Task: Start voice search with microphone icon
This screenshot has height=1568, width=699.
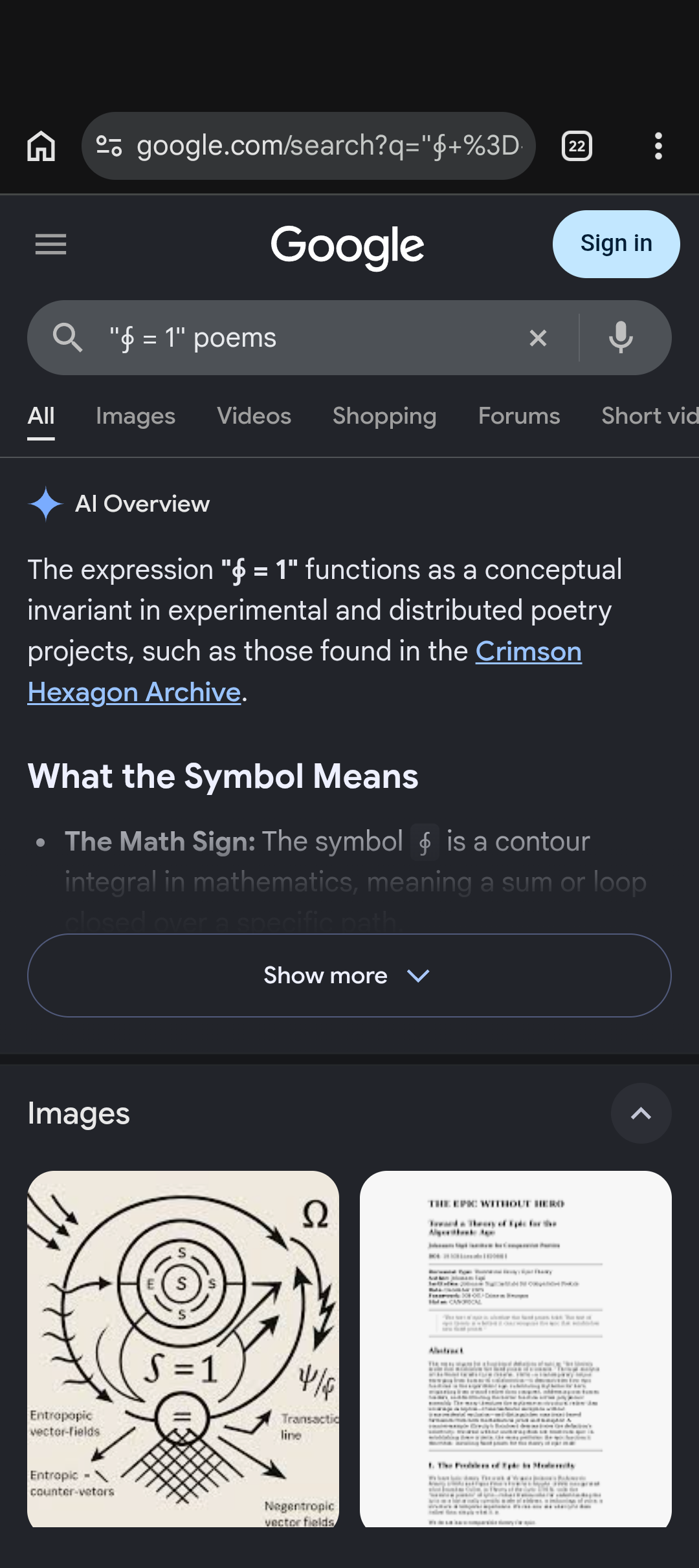Action: click(x=621, y=338)
